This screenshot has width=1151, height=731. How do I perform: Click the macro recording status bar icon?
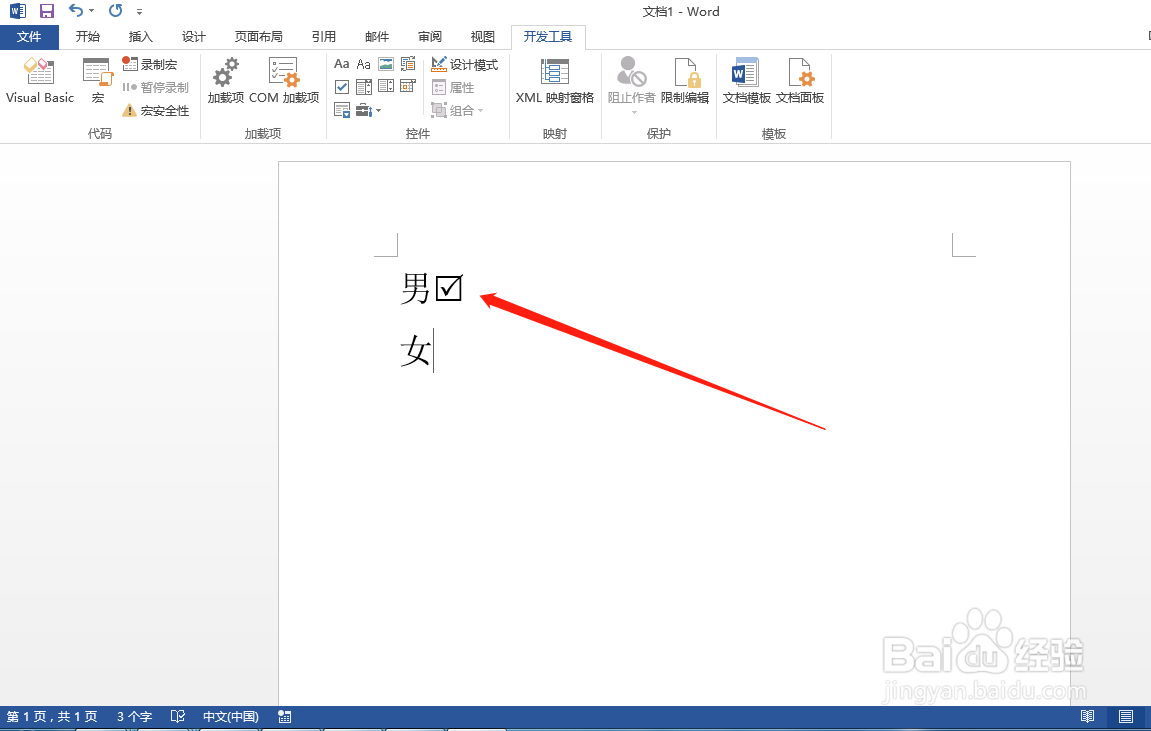(x=285, y=716)
